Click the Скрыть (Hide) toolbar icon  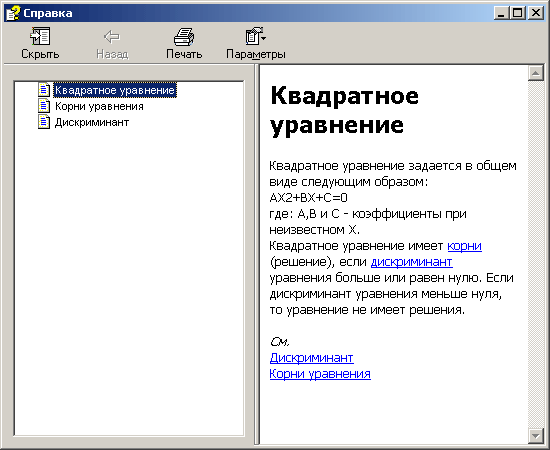coord(40,36)
